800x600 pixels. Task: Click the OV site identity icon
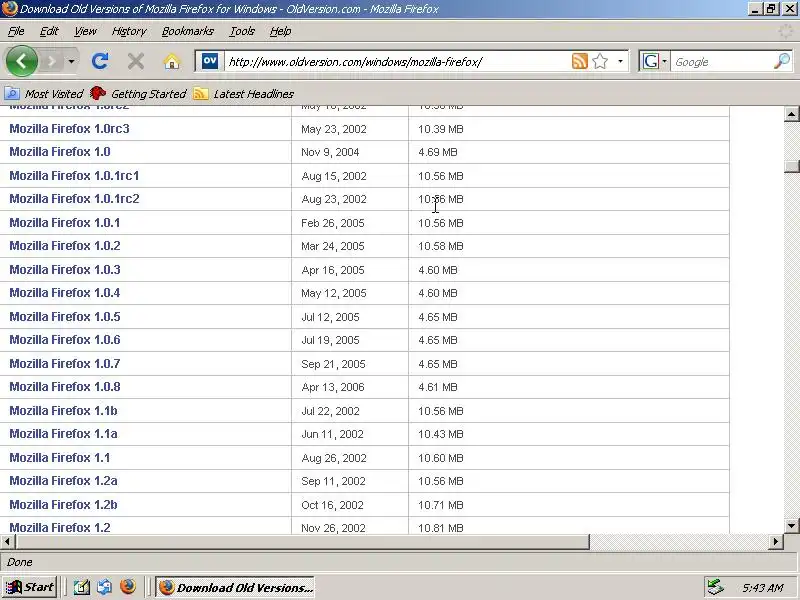[x=210, y=61]
